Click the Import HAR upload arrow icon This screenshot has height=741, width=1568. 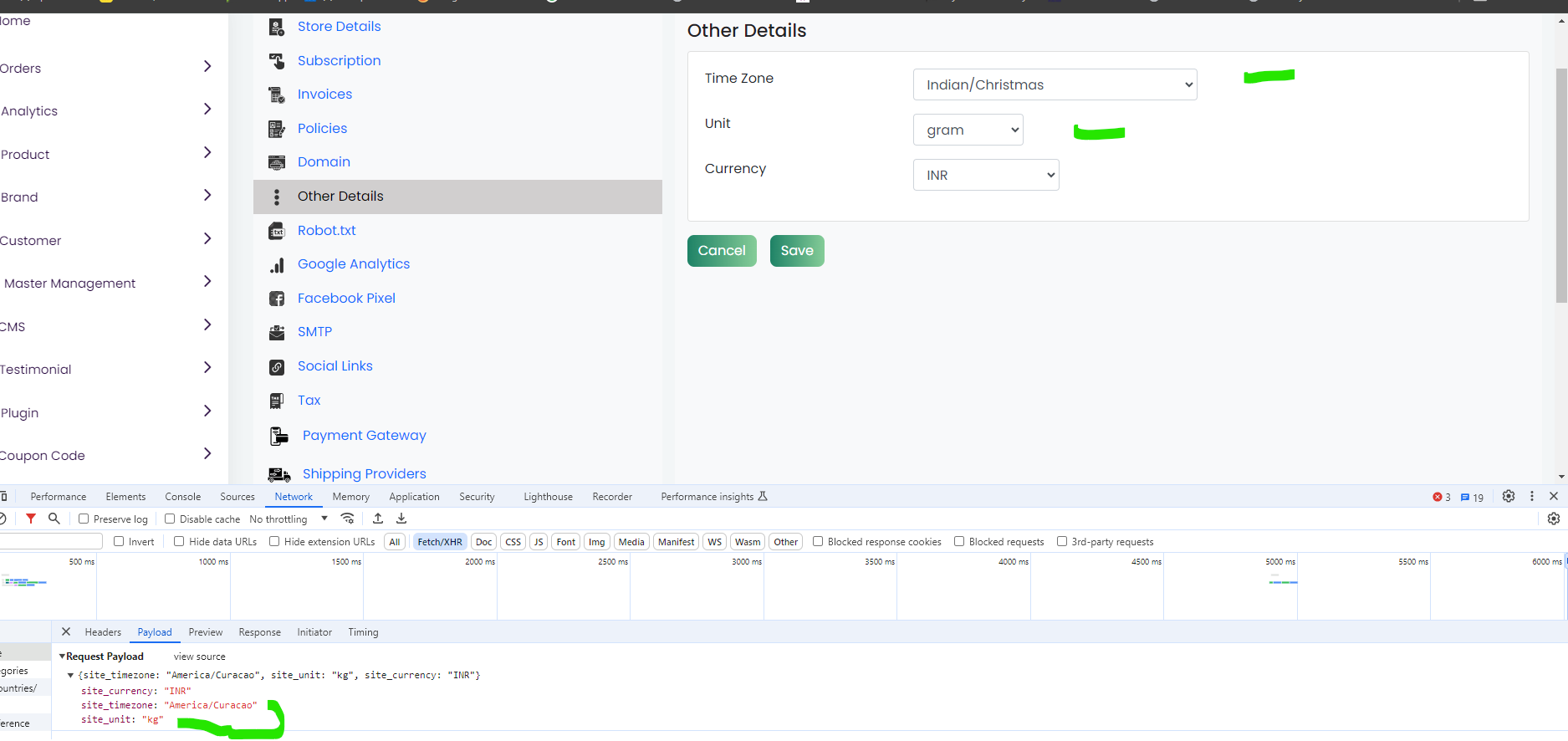tap(378, 519)
